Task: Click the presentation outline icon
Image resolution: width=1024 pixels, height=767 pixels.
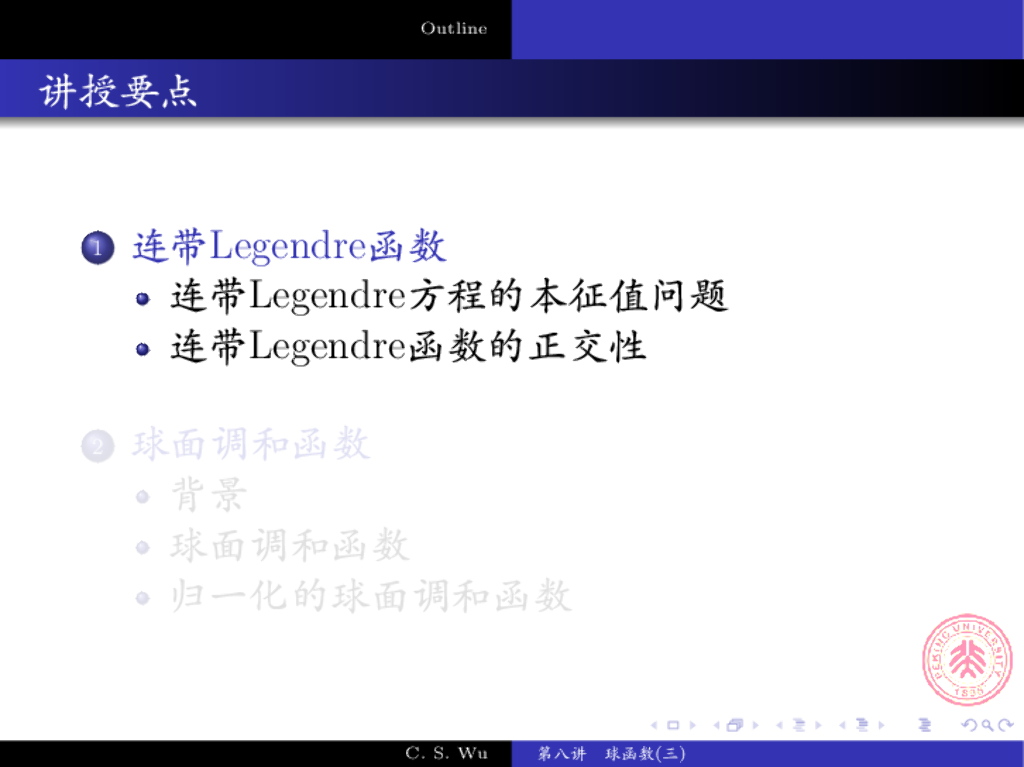Action: (925, 725)
